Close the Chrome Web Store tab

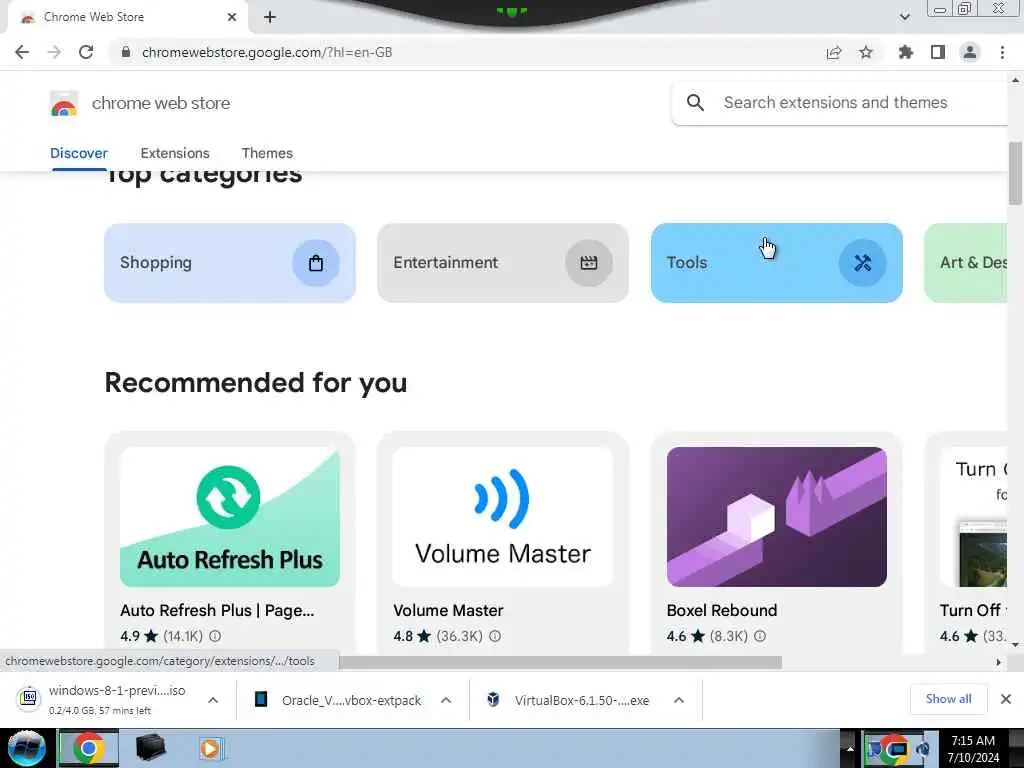232,17
